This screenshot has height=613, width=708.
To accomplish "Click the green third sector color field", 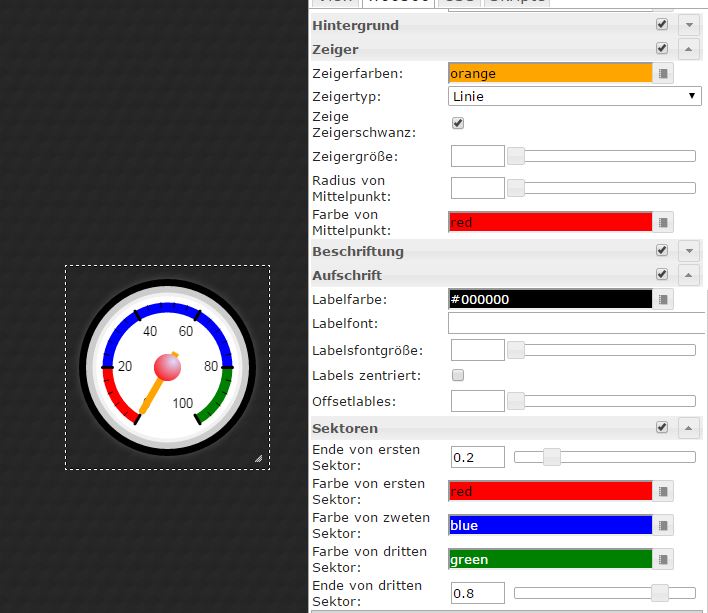I will pos(550,559).
